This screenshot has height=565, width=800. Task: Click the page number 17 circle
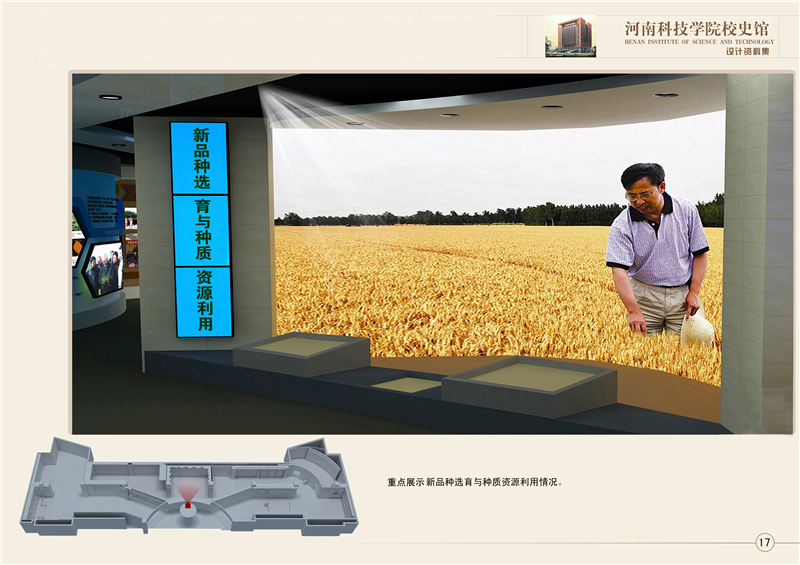[x=764, y=542]
